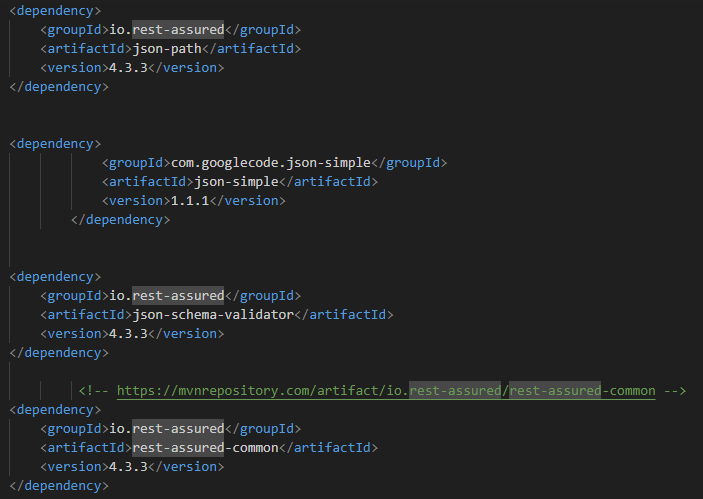Image resolution: width=703 pixels, height=499 pixels.
Task: Click the comment opening marker before the URL
Action: point(93,391)
